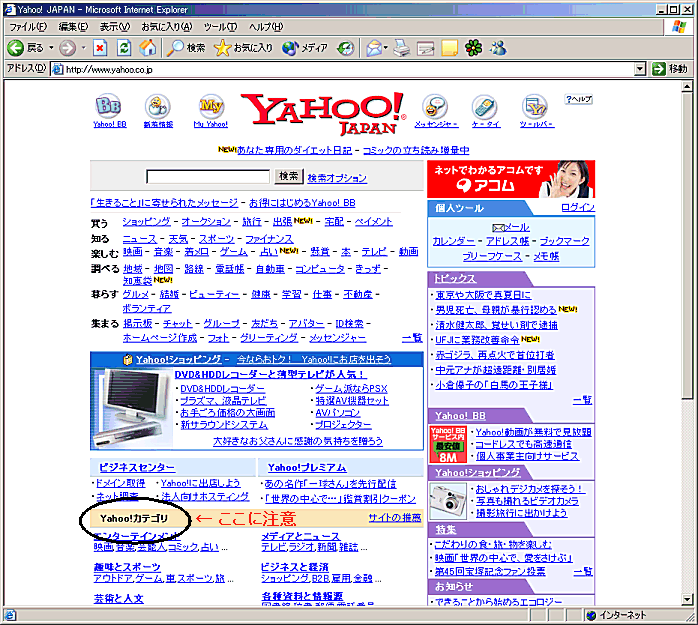Viewport: 698px width, 625px height.
Task: Click the Windows flag logo in menu bar
Action: [679, 27]
